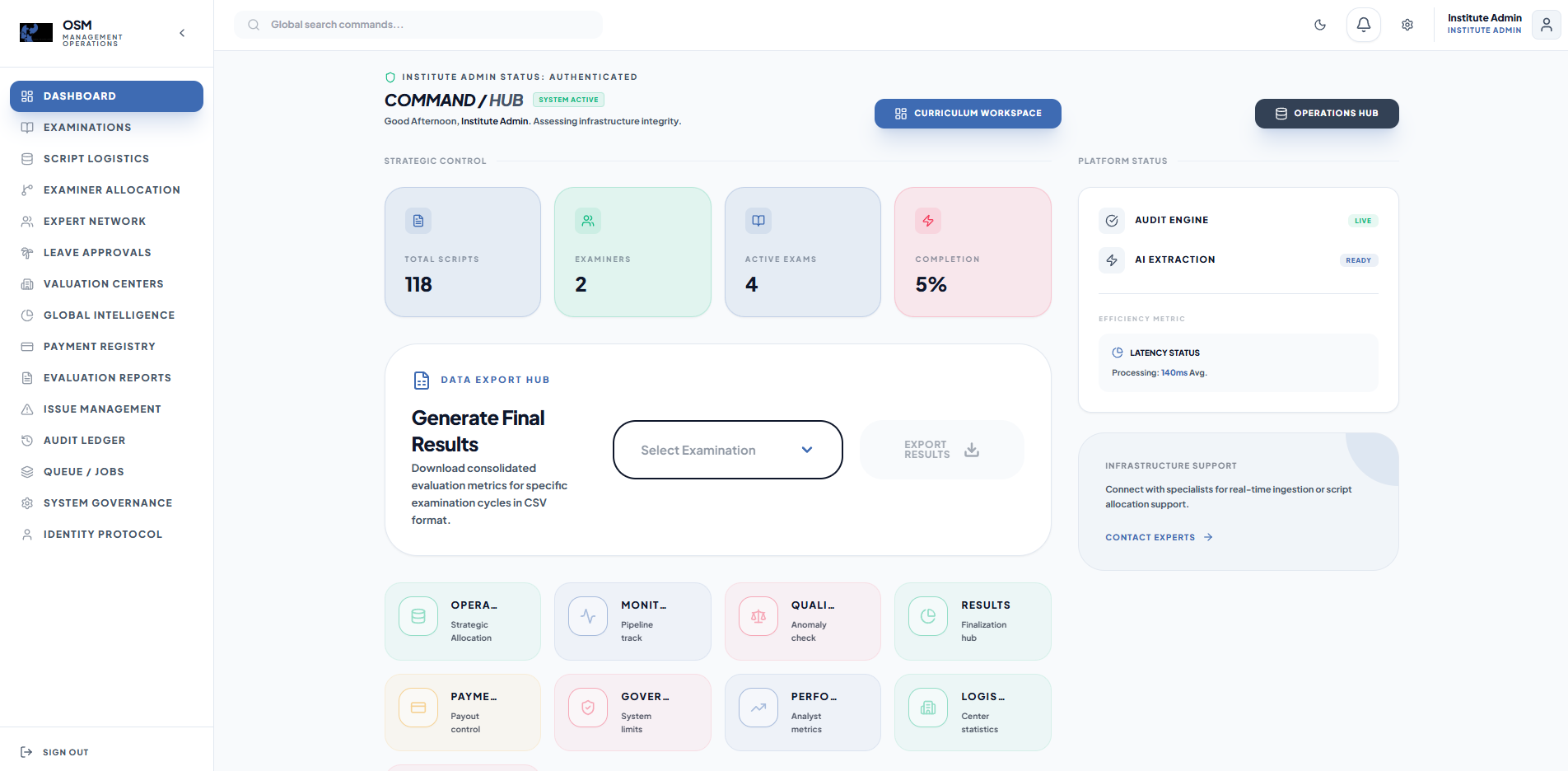Screen dimensions: 1568x771
Task: Toggle dark mode moon icon
Action: 1320,25
